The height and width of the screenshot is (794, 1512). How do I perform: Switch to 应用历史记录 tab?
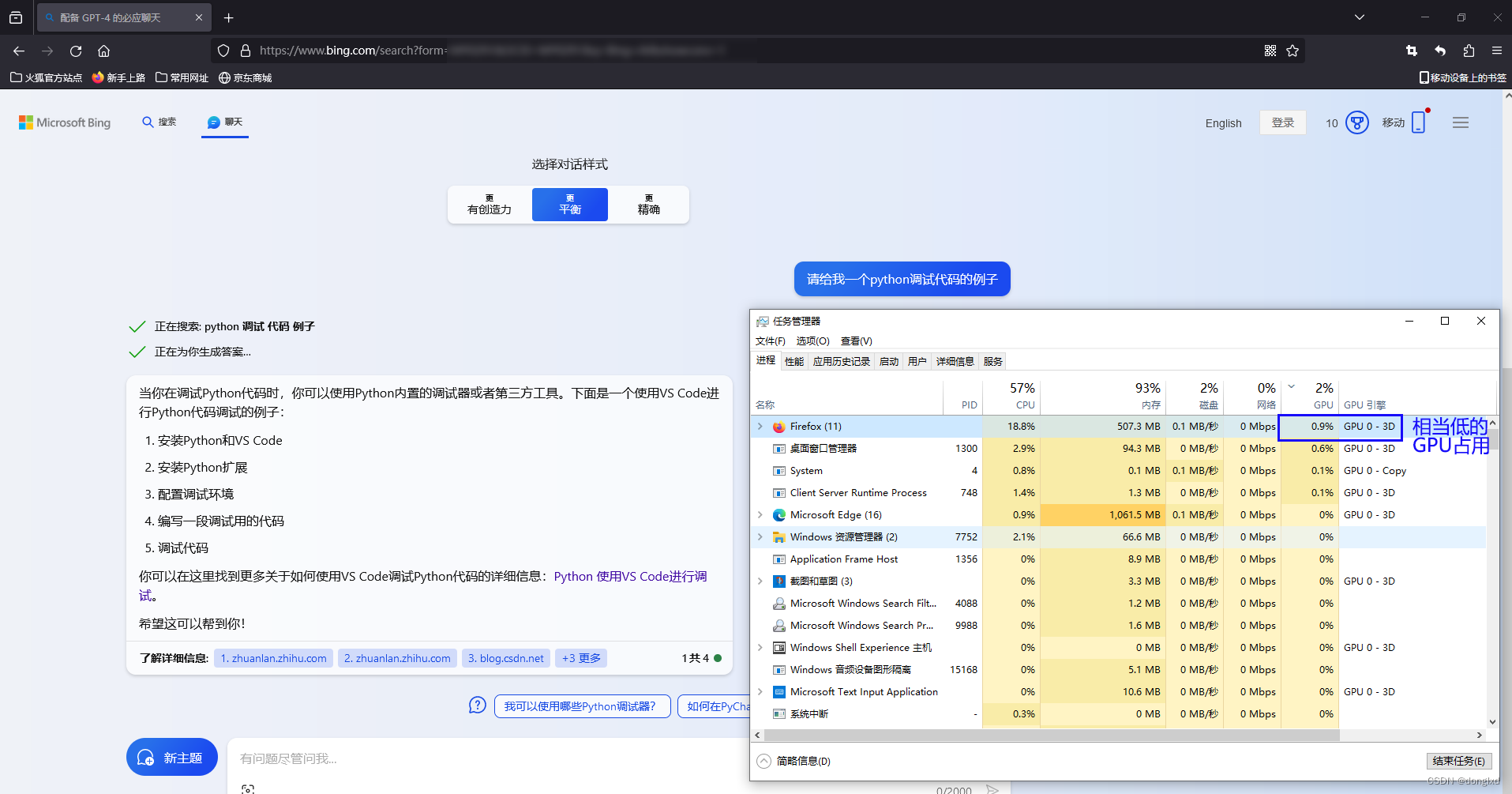coord(842,362)
